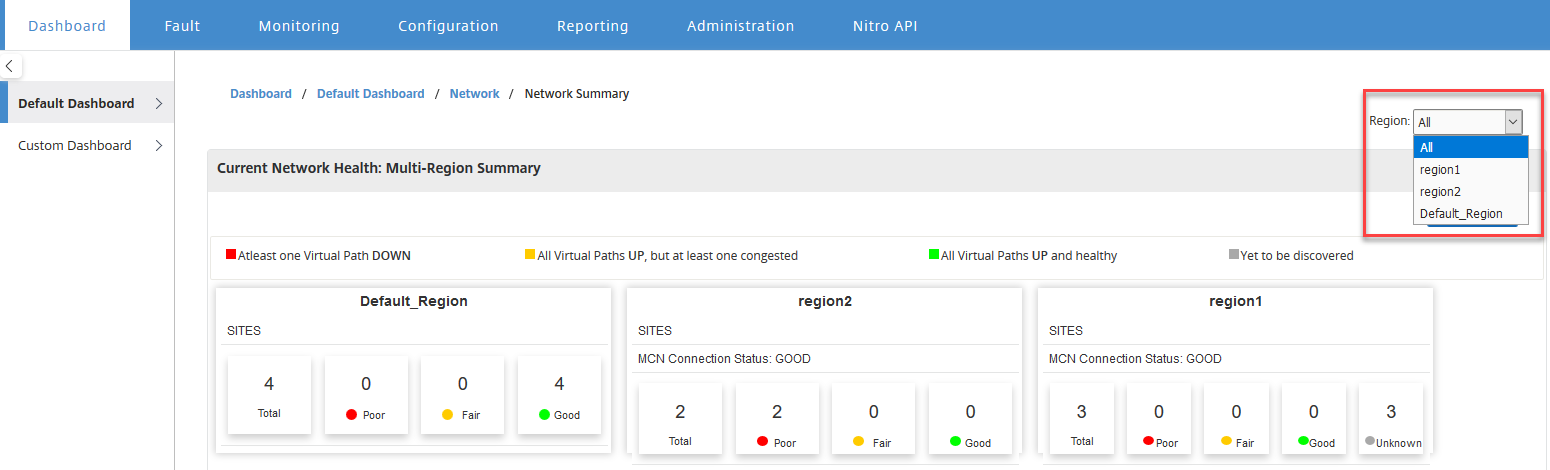This screenshot has height=470, width=1550.
Task: Open the Configuration tab
Action: [448, 26]
